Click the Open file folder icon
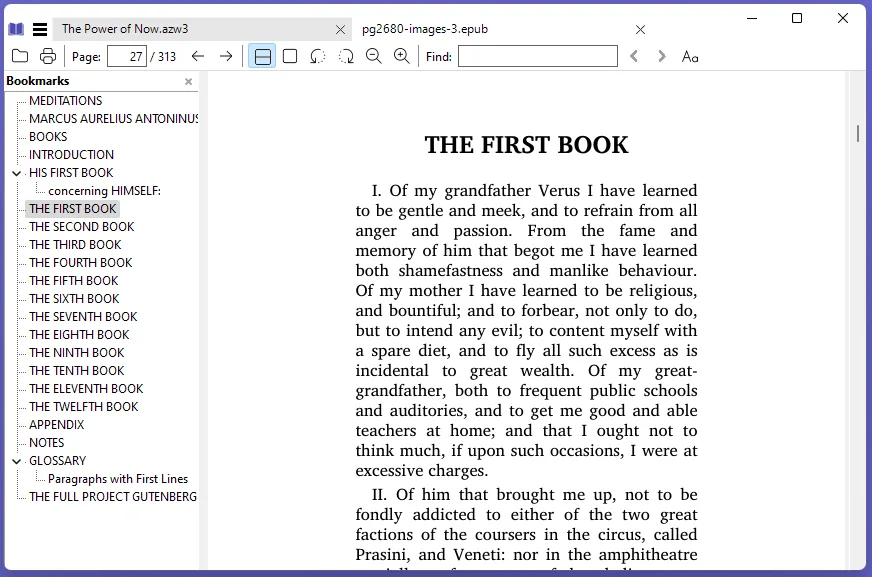Viewport: 872px width, 577px height. click(x=20, y=56)
